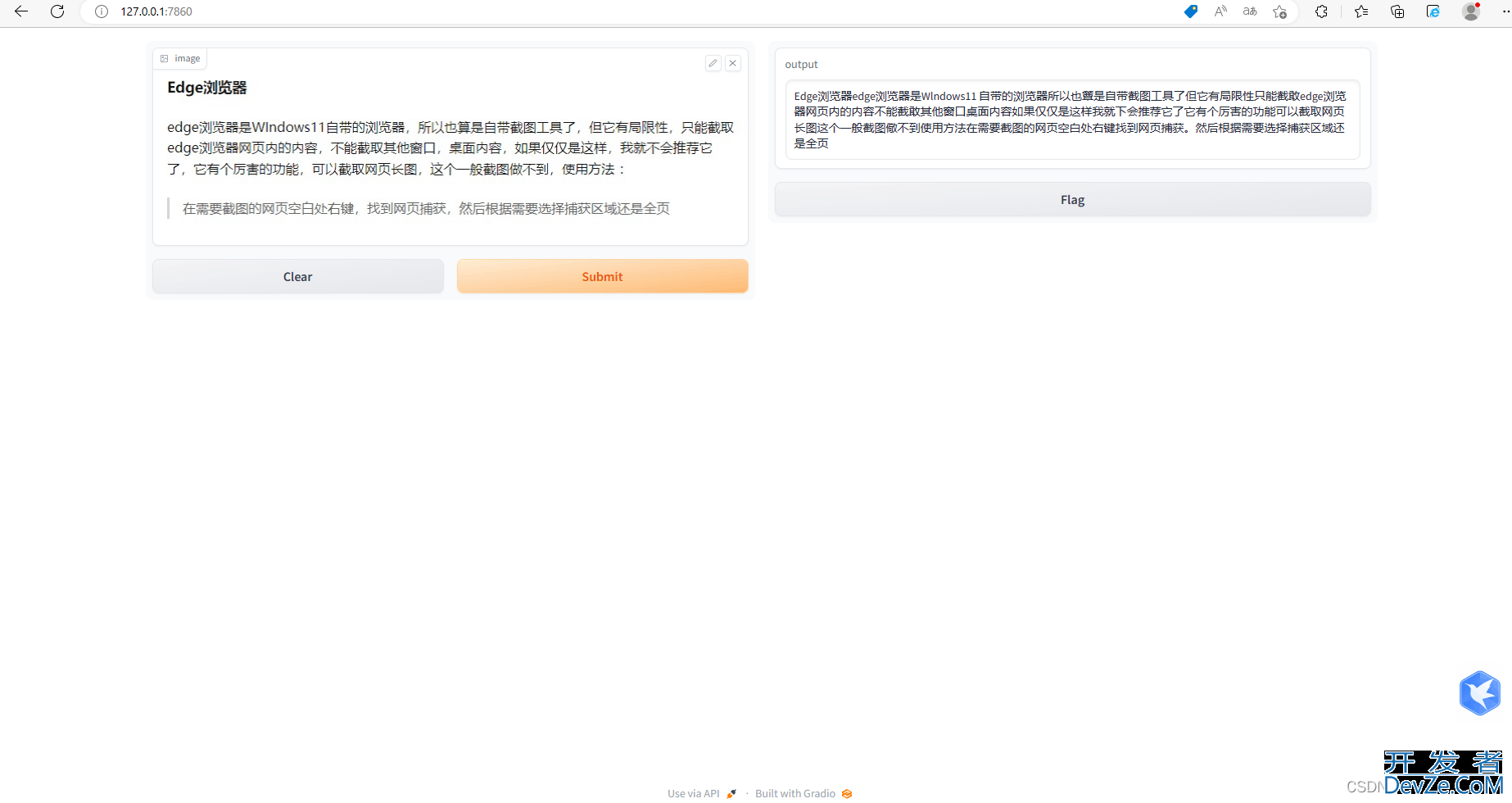Screen dimensions: 1512x803
Task: View site information icon in address bar
Action: (102, 11)
